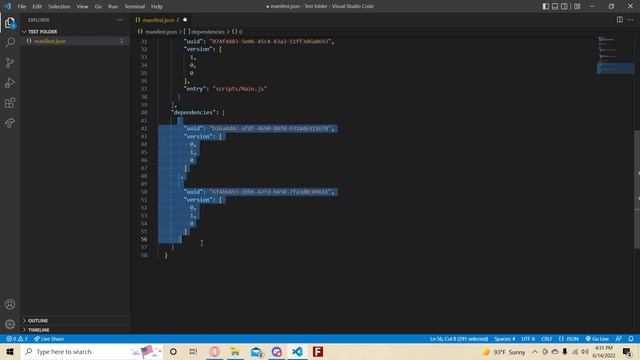Open the Windows Start menu
The height and width of the screenshot is (360, 640).
coord(10,351)
